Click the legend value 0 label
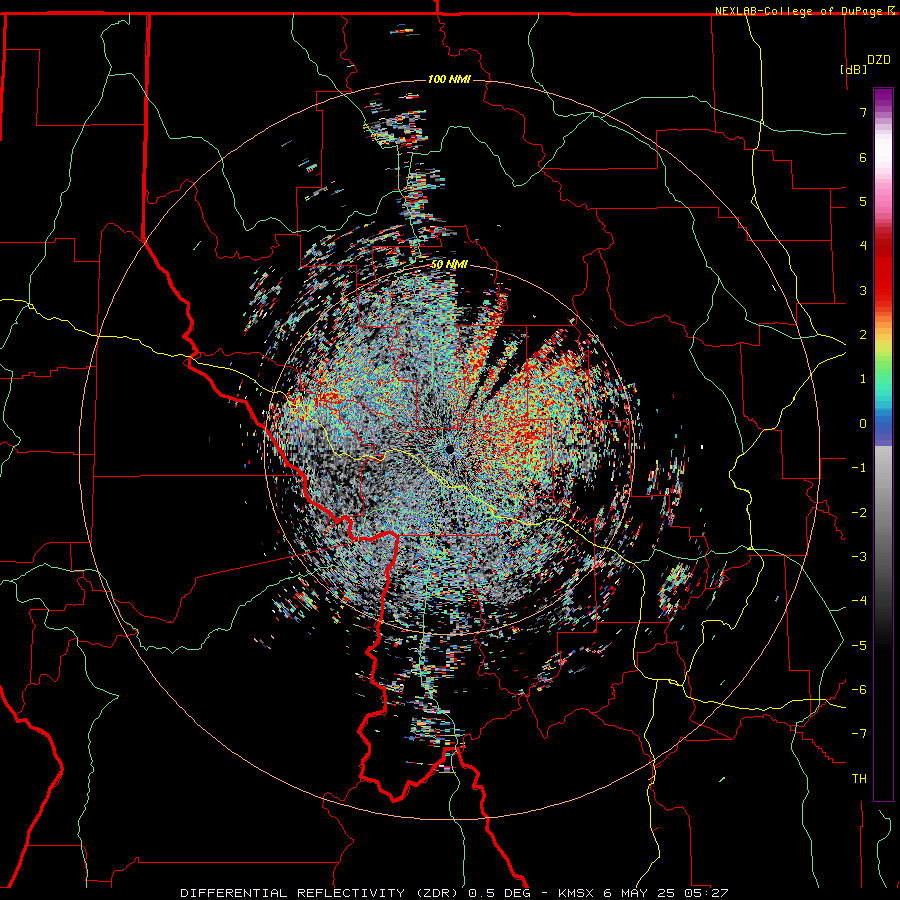 tap(863, 424)
